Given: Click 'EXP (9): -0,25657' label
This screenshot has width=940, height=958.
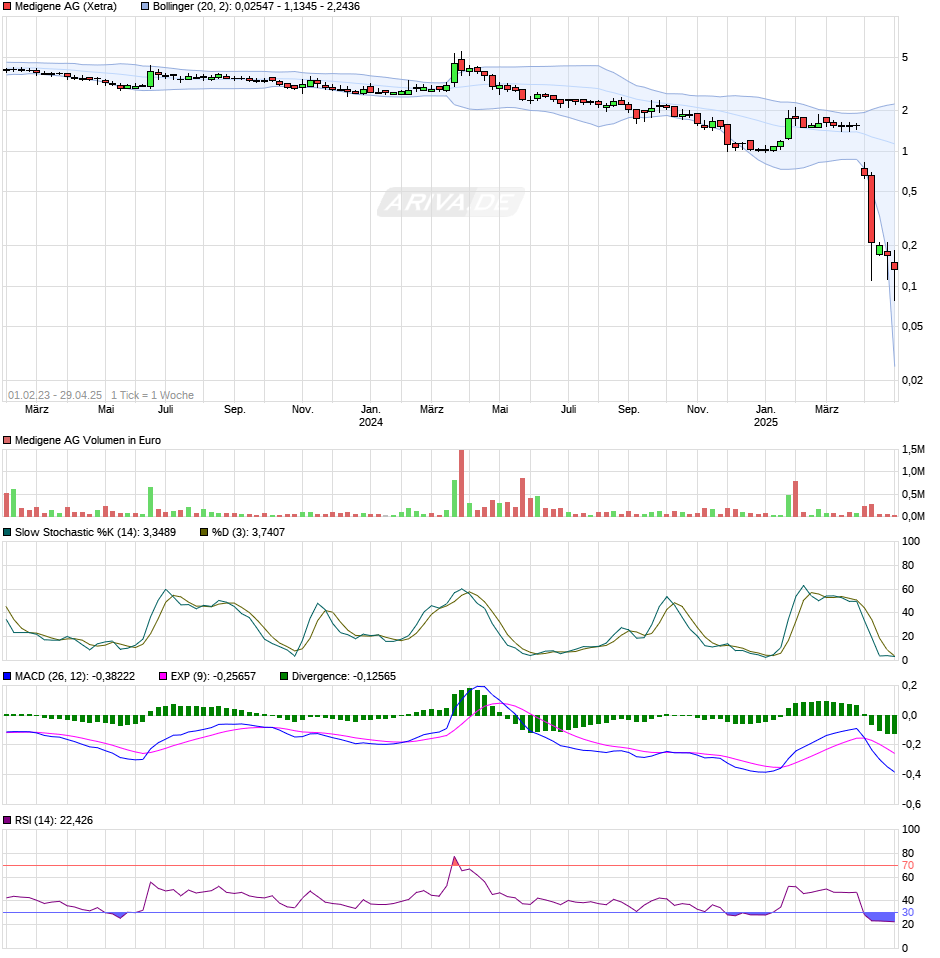Looking at the screenshot, I should [x=213, y=677].
